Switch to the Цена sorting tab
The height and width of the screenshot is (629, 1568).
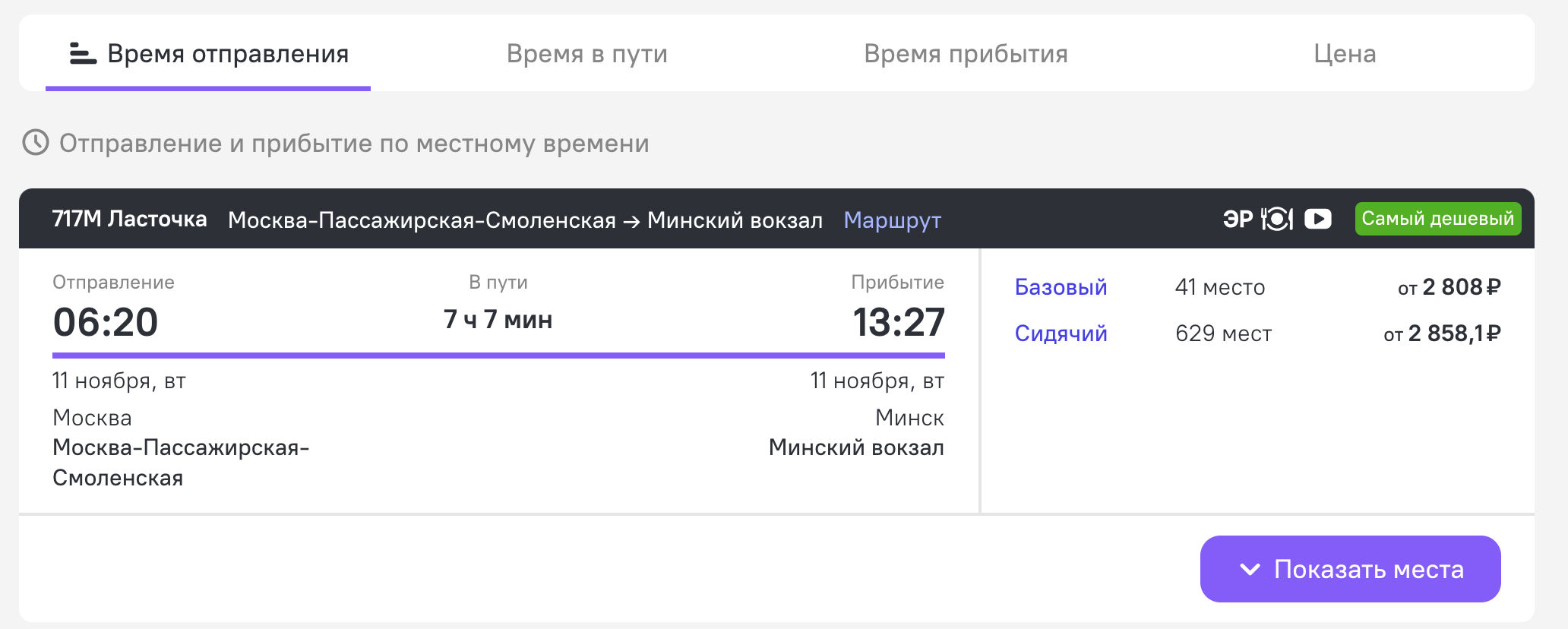(1345, 54)
